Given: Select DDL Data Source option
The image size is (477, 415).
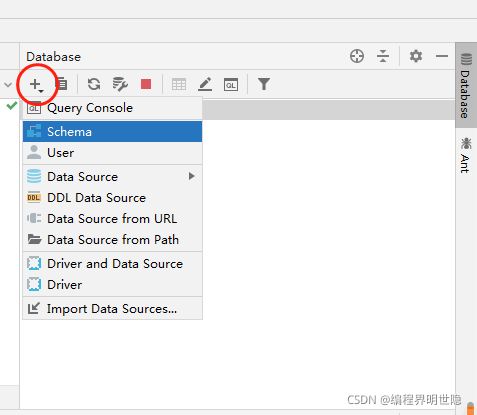Looking at the screenshot, I should click(112, 198).
